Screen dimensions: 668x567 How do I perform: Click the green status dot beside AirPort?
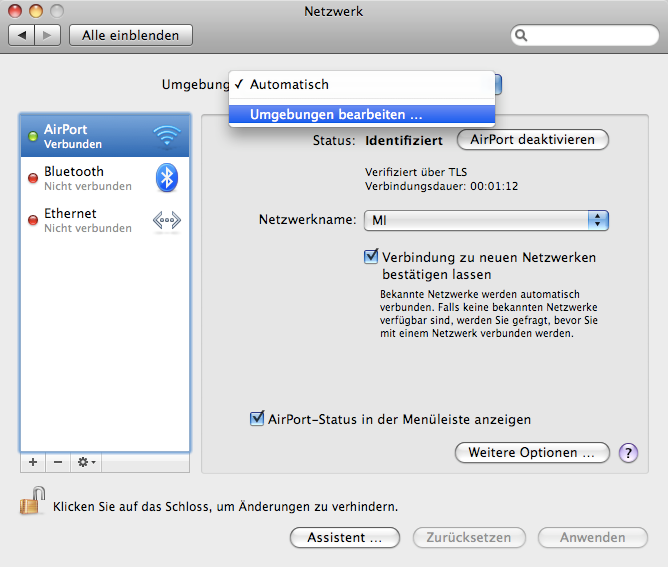(x=33, y=136)
